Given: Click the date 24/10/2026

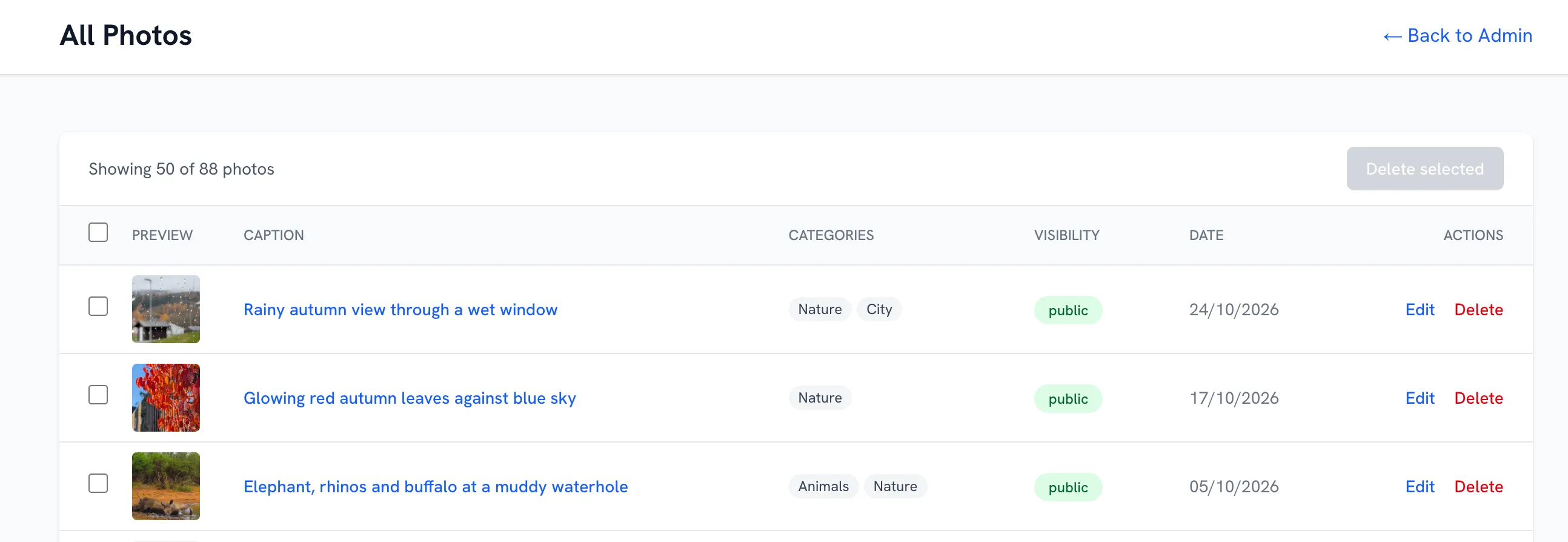Looking at the screenshot, I should (1233, 309).
